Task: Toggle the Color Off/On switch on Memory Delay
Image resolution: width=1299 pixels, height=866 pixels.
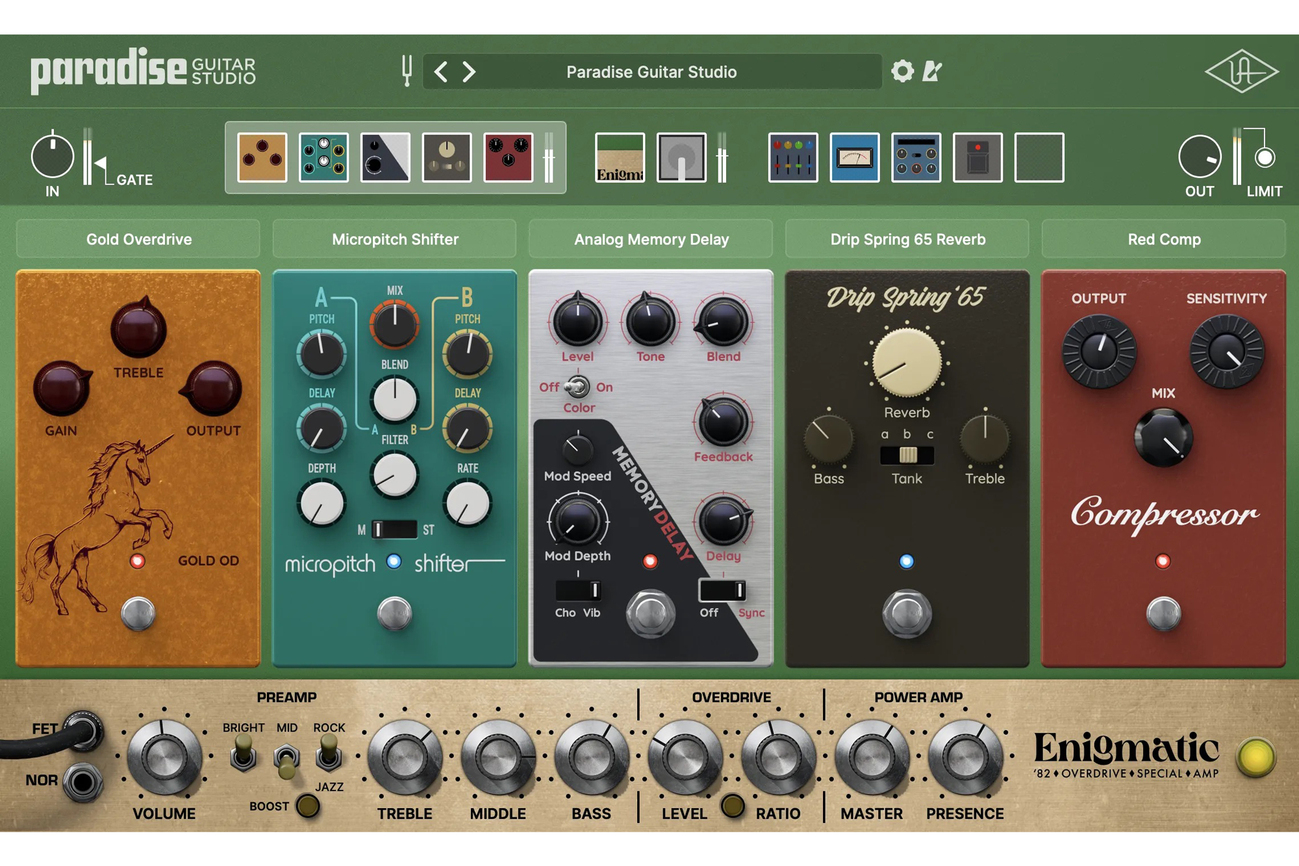Action: tap(578, 386)
